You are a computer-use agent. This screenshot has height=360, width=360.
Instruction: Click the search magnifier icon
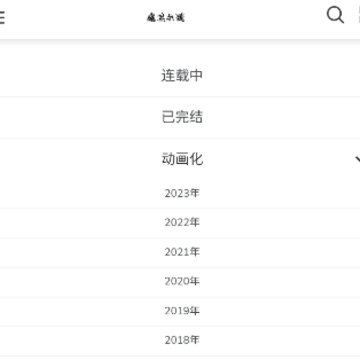(335, 15)
